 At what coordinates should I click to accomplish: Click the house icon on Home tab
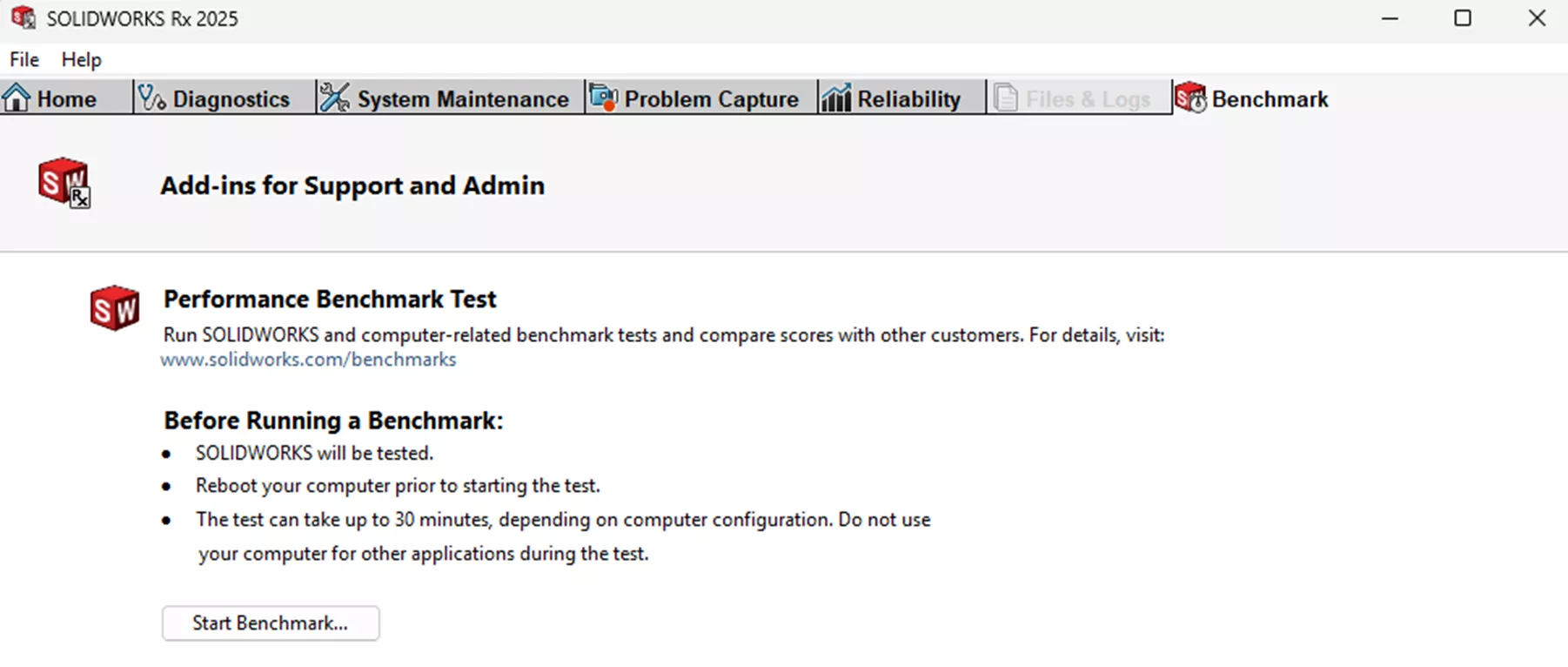[x=17, y=98]
